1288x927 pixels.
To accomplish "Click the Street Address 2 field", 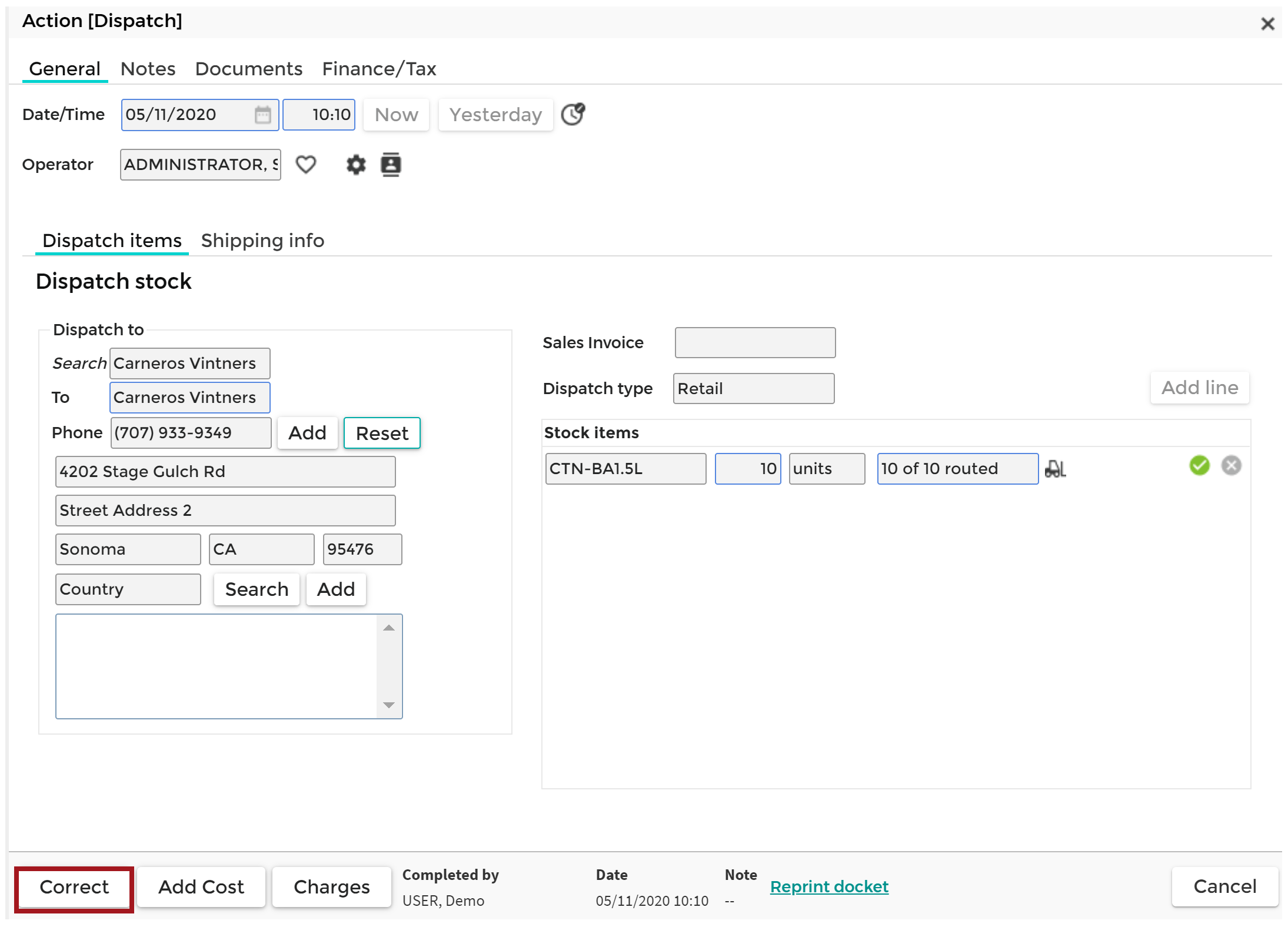I will 225,511.
